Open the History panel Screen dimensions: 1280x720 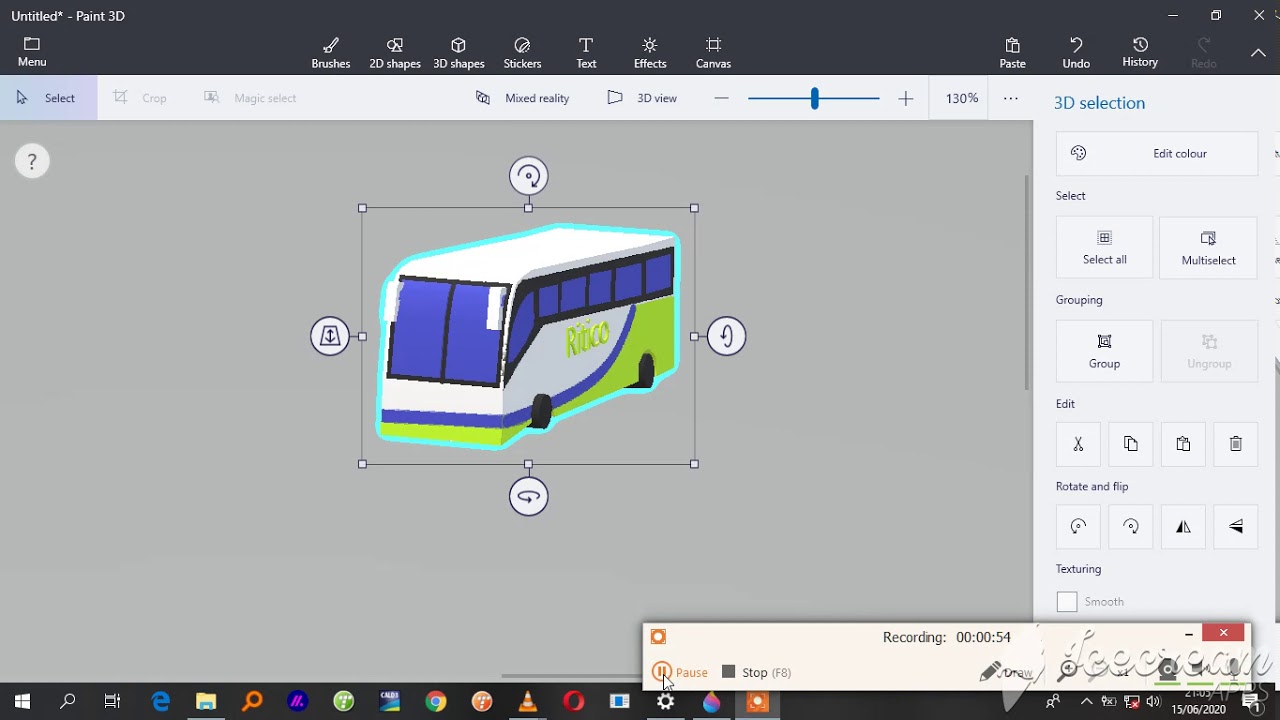point(1140,53)
